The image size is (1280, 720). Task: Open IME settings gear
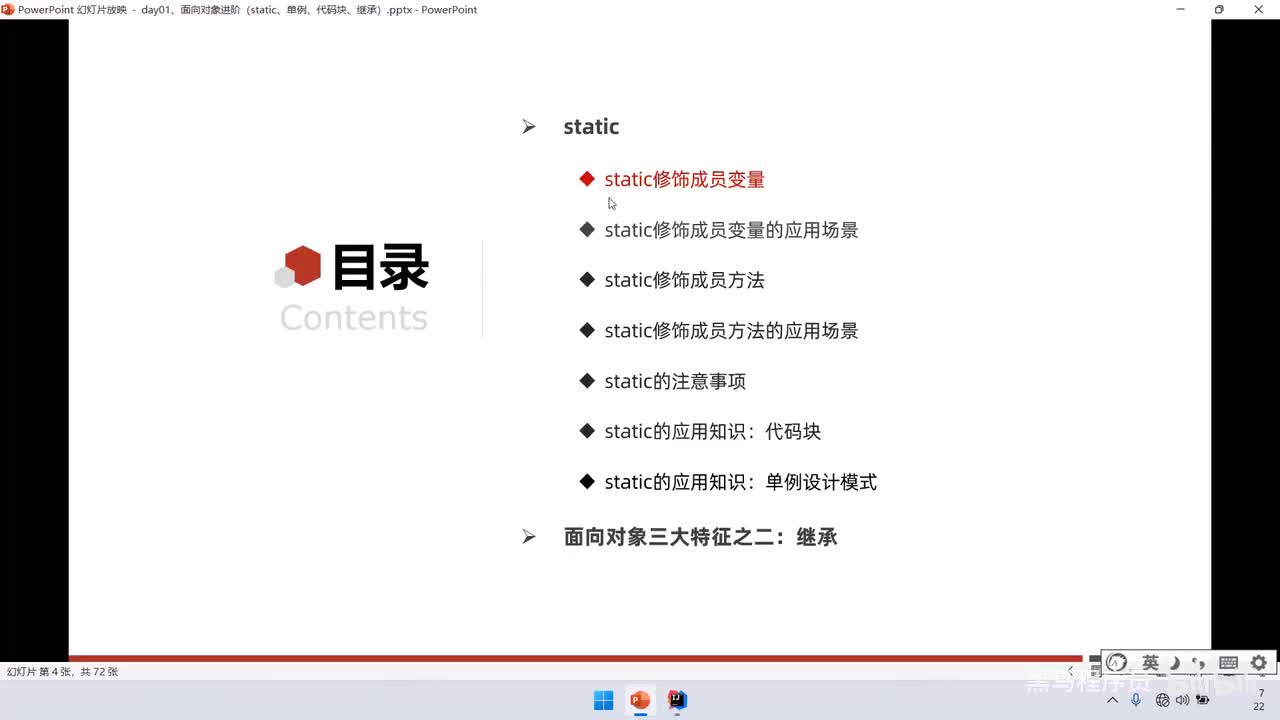click(1258, 663)
